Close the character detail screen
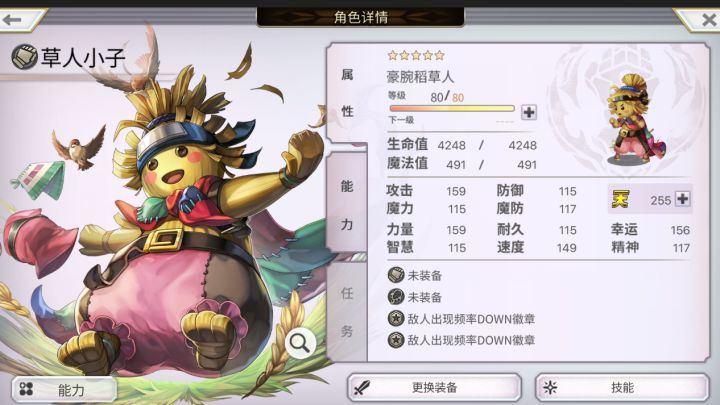The image size is (720, 405). [708, 19]
